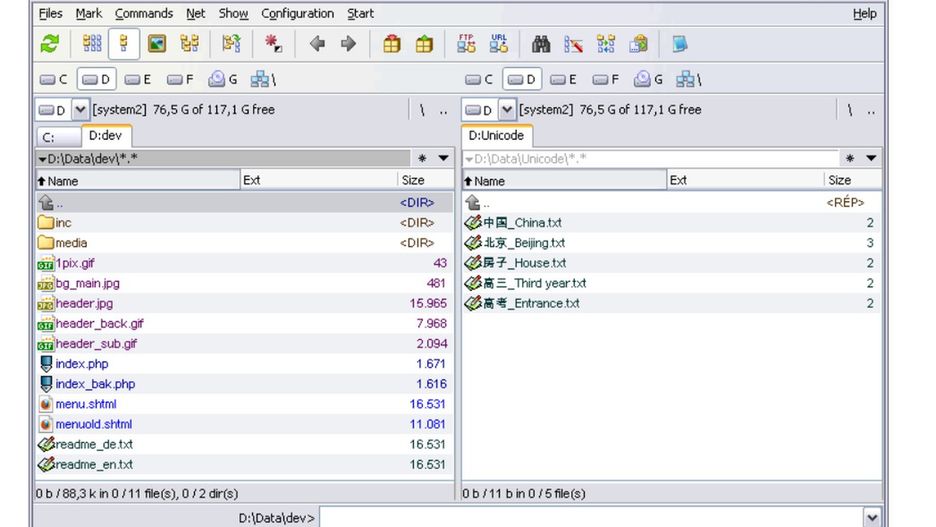Sort left panel by Name column

(x=138, y=180)
